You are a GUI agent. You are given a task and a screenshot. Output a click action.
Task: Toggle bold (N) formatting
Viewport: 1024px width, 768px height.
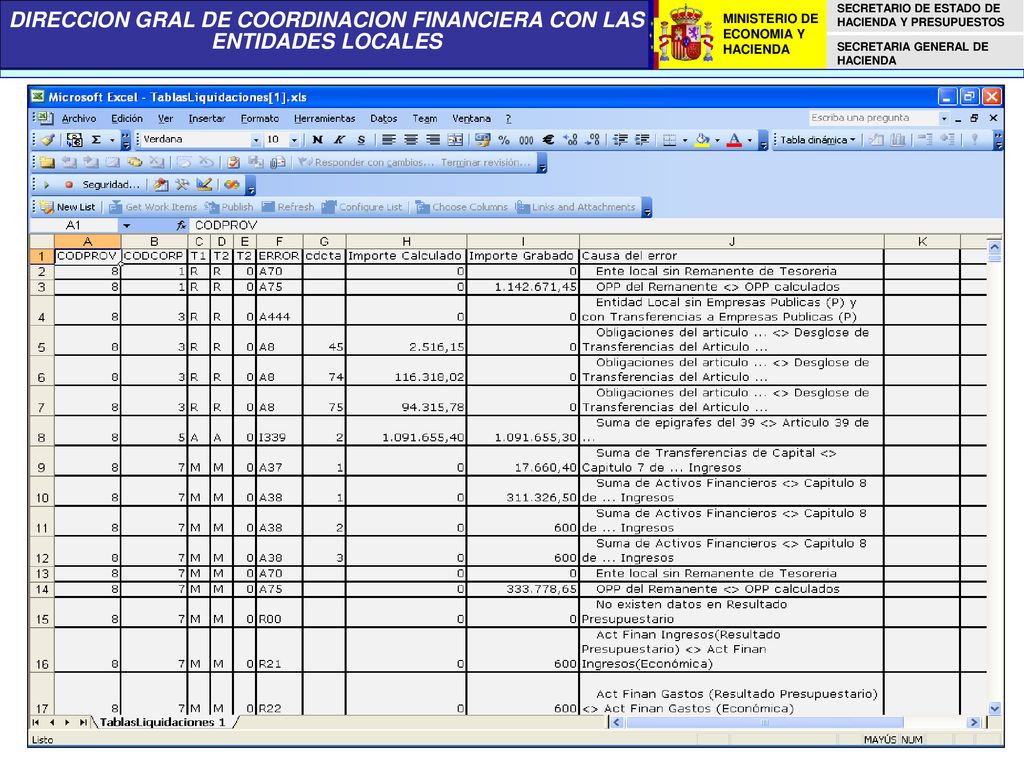click(317, 140)
